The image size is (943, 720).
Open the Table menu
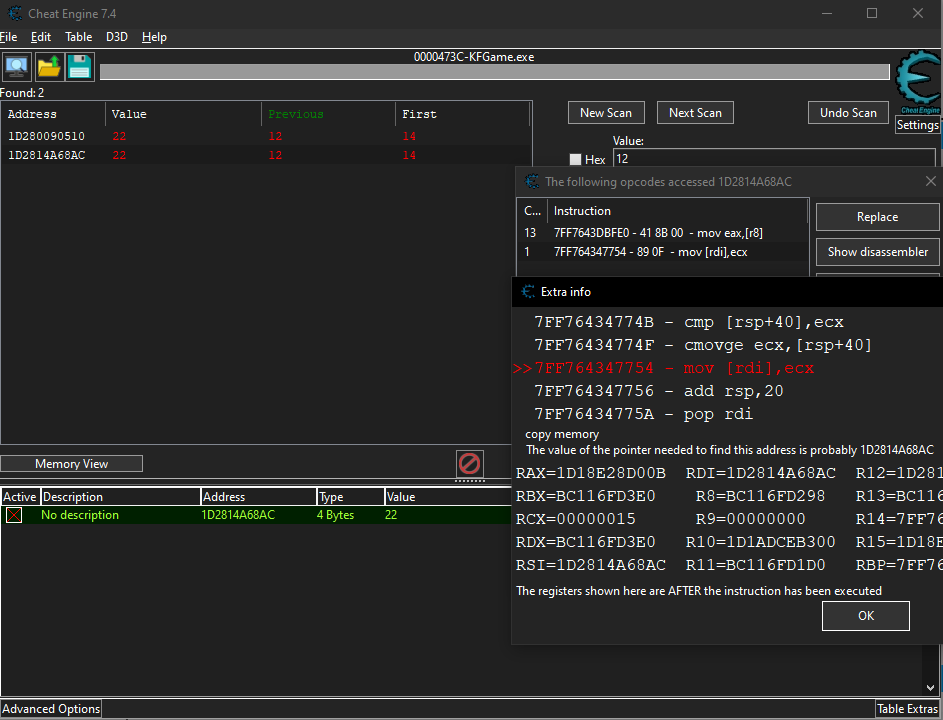click(x=78, y=37)
